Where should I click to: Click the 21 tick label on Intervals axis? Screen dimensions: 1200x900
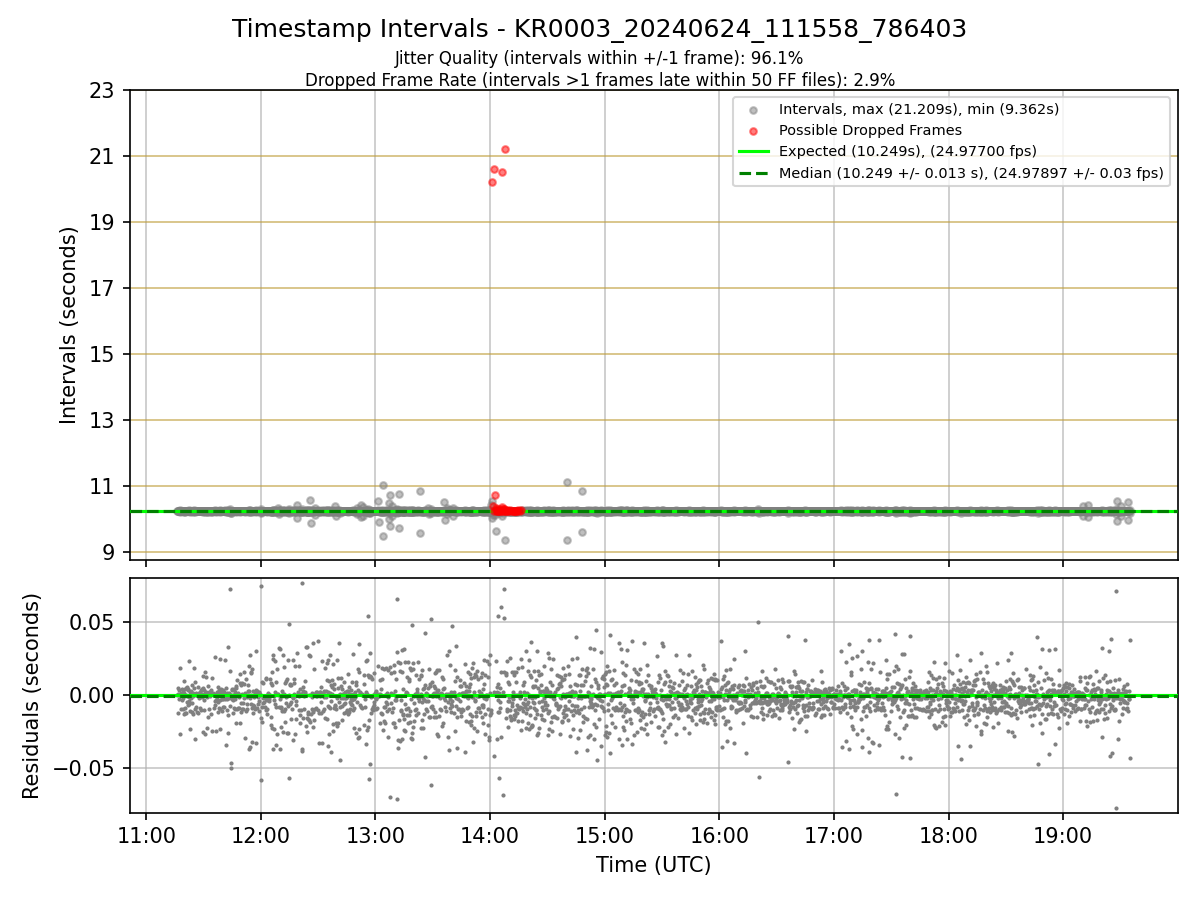click(x=103, y=157)
